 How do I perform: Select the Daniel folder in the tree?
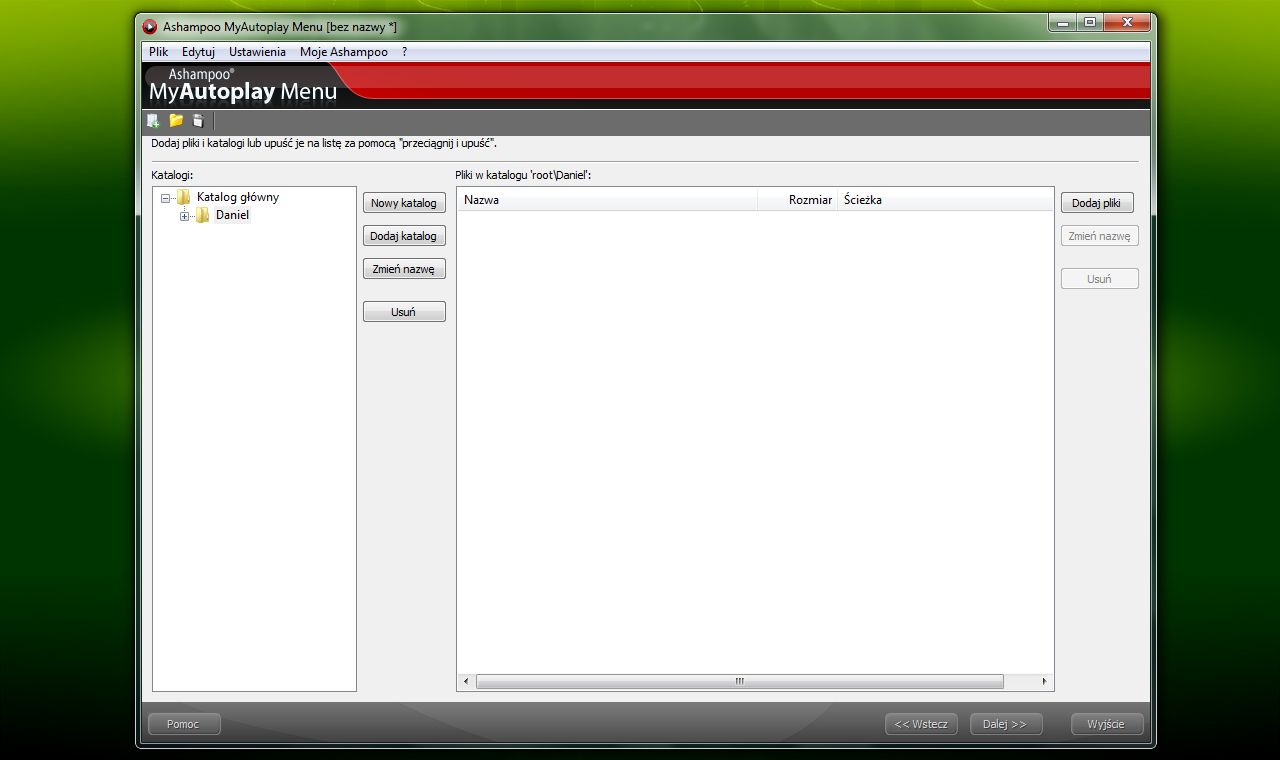[x=232, y=215]
